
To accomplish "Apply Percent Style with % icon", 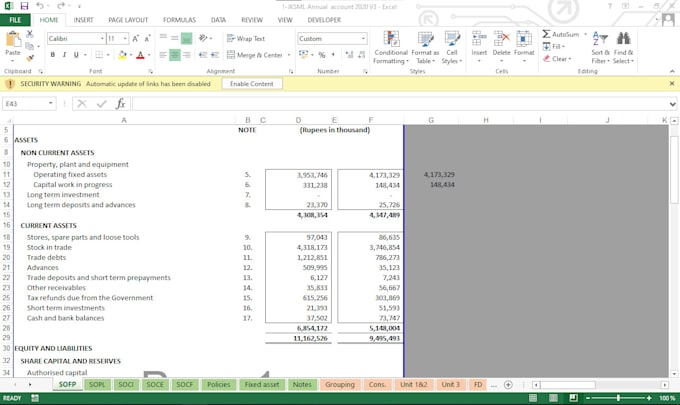I will tap(322, 55).
